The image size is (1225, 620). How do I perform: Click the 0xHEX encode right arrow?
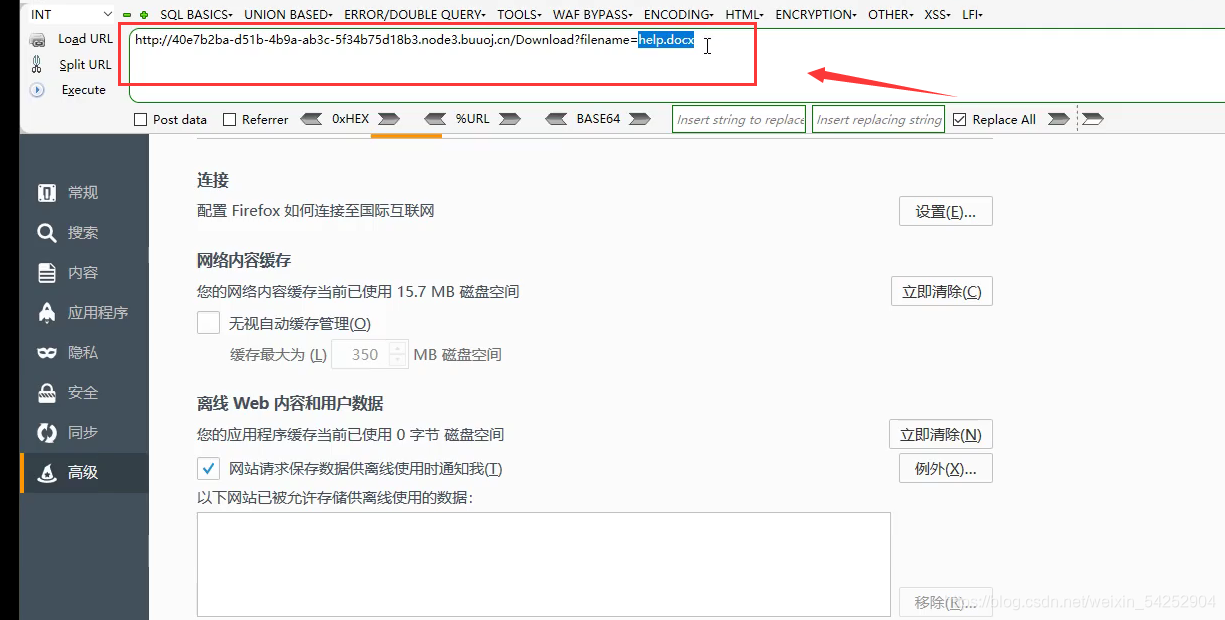click(x=389, y=119)
